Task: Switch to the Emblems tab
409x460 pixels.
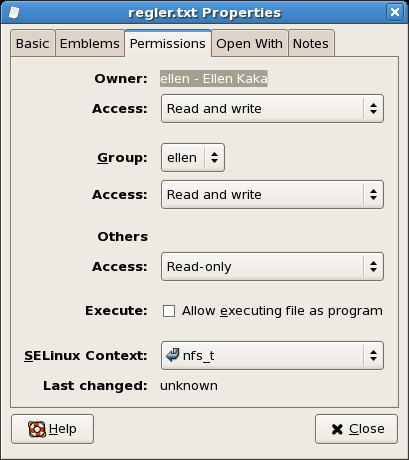Action: coord(90,43)
